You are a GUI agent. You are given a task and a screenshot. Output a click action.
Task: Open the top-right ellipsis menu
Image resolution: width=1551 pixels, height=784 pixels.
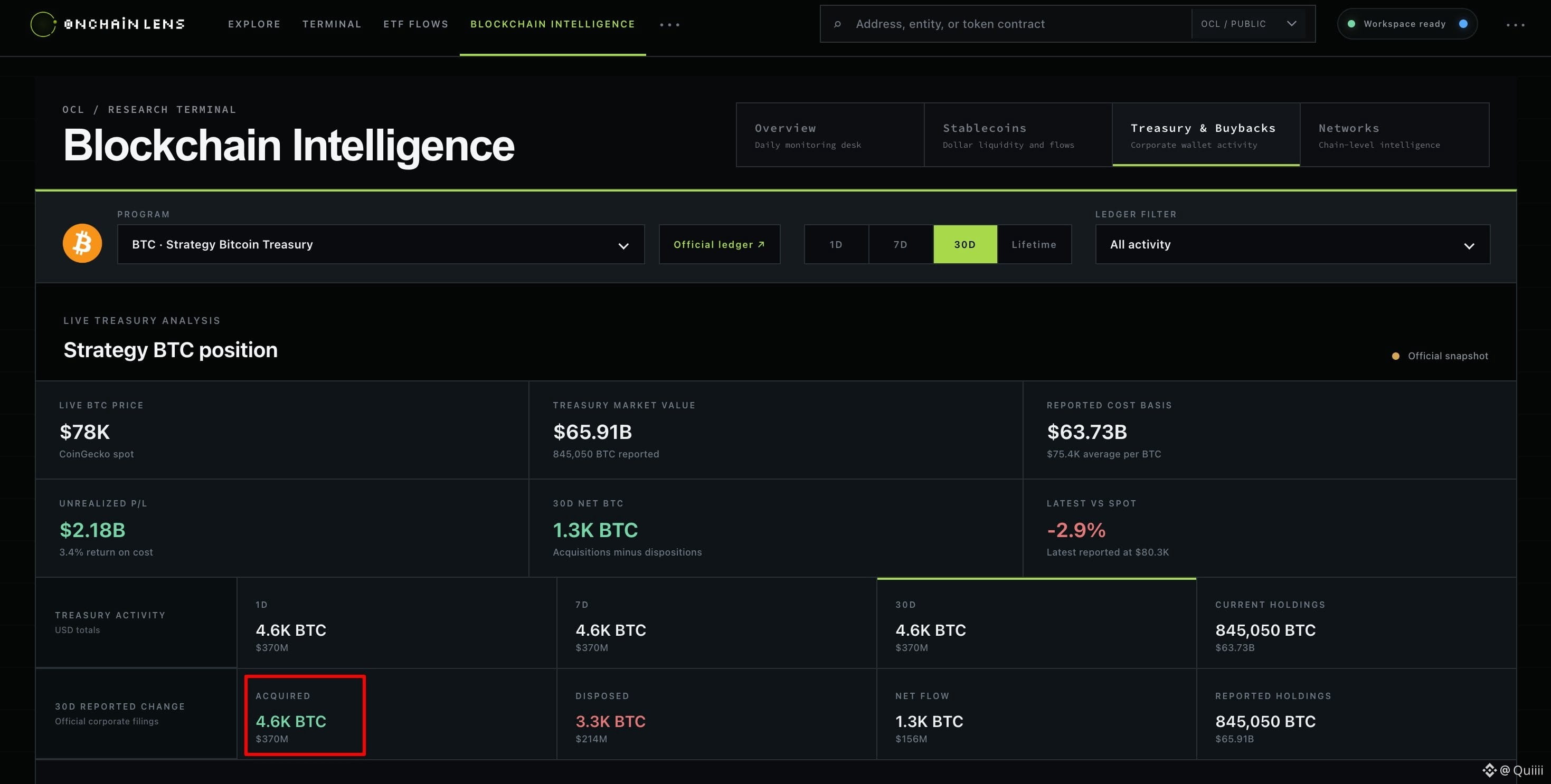[x=1516, y=25]
